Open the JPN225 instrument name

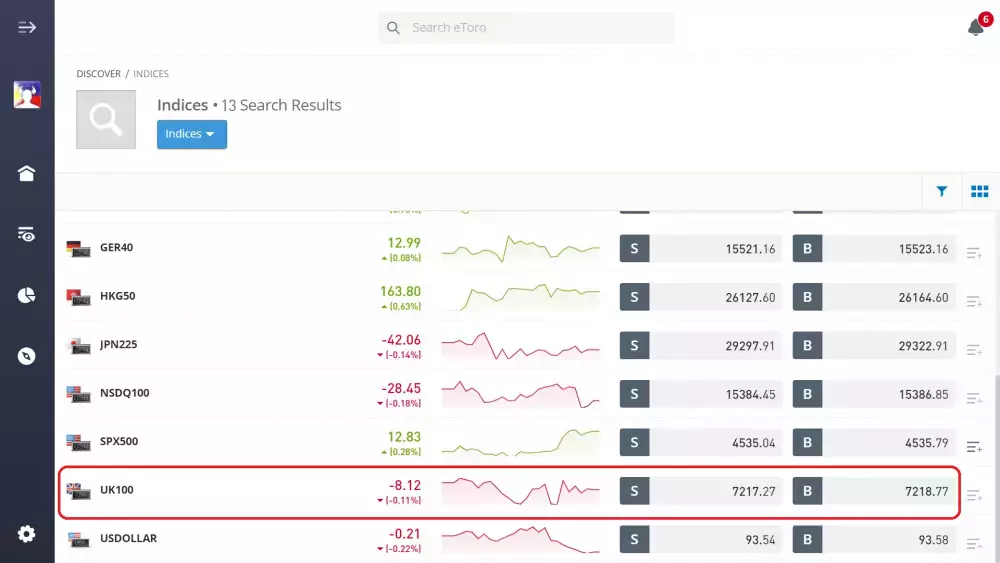pyautogui.click(x=118, y=344)
